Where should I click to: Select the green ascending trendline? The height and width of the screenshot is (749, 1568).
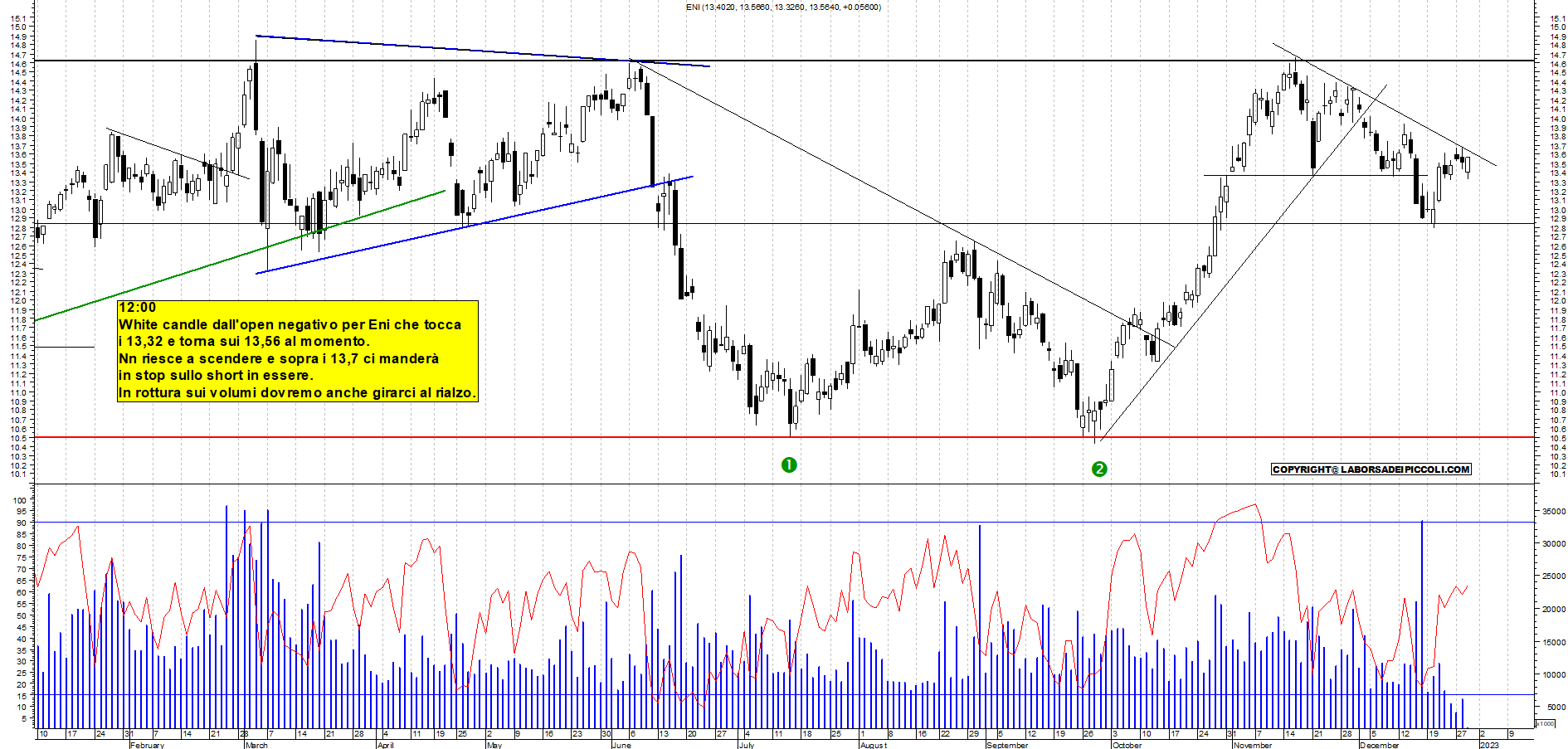pos(241,255)
